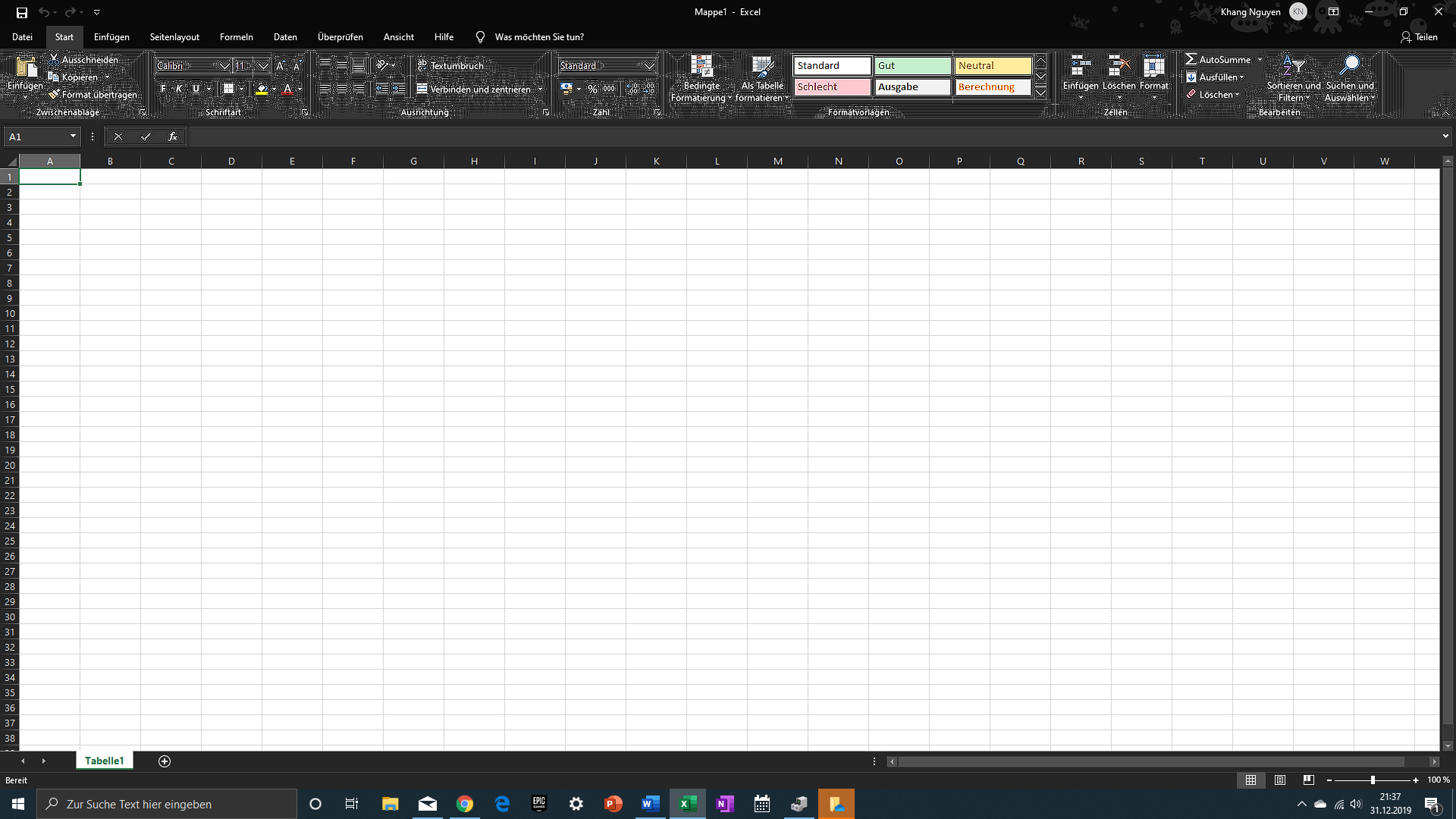Image resolution: width=1456 pixels, height=819 pixels.
Task: Increase font size with larger A icon
Action: pyautogui.click(x=280, y=66)
